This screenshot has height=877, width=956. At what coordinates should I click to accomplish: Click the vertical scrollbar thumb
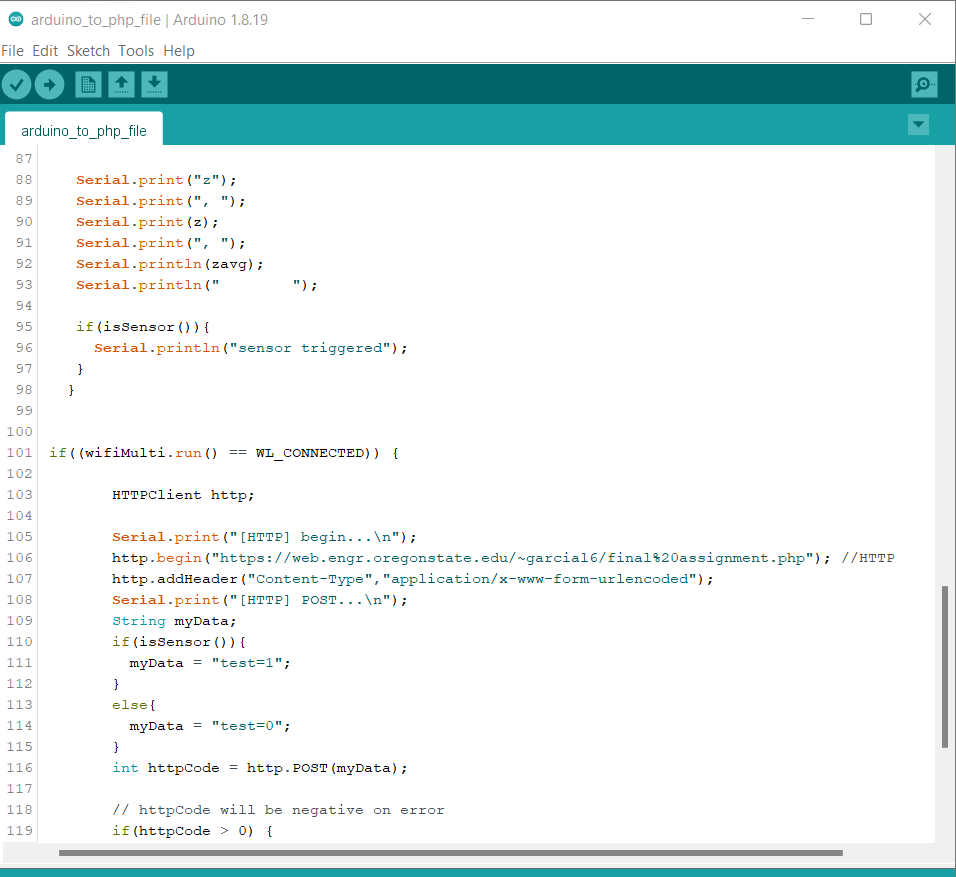(x=945, y=666)
